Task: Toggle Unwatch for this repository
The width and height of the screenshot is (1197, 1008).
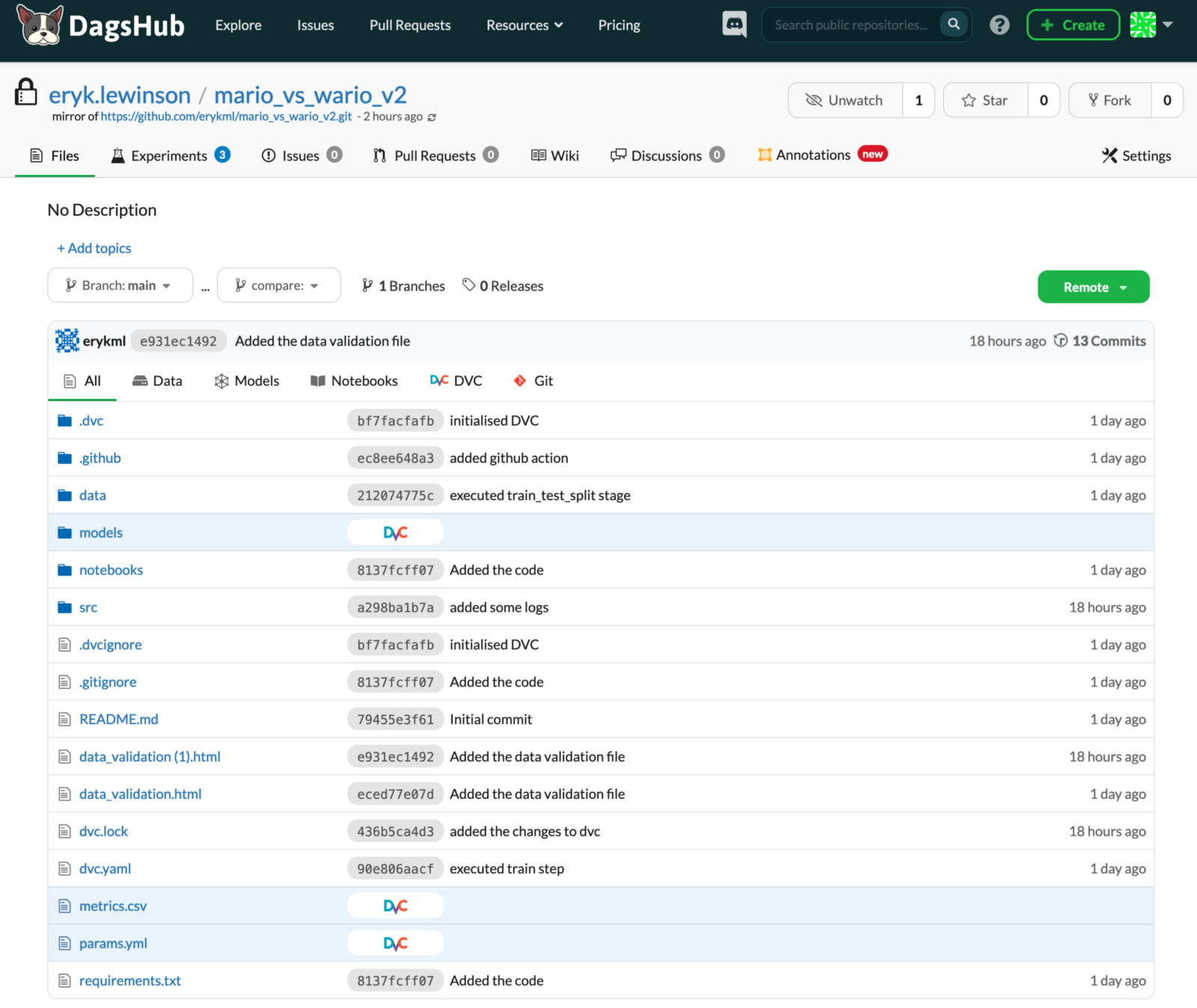Action: click(x=845, y=100)
